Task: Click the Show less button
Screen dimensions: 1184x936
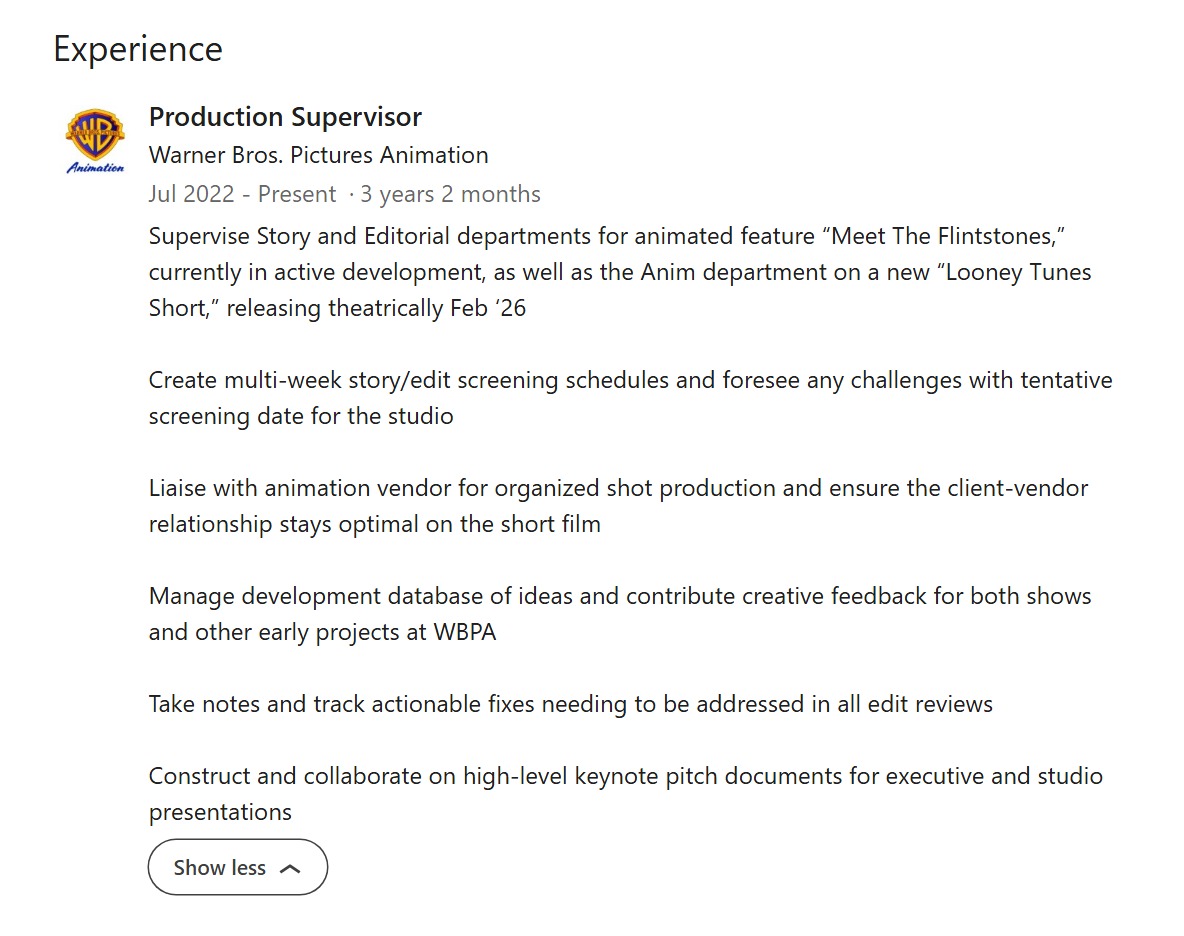Action: click(x=237, y=867)
